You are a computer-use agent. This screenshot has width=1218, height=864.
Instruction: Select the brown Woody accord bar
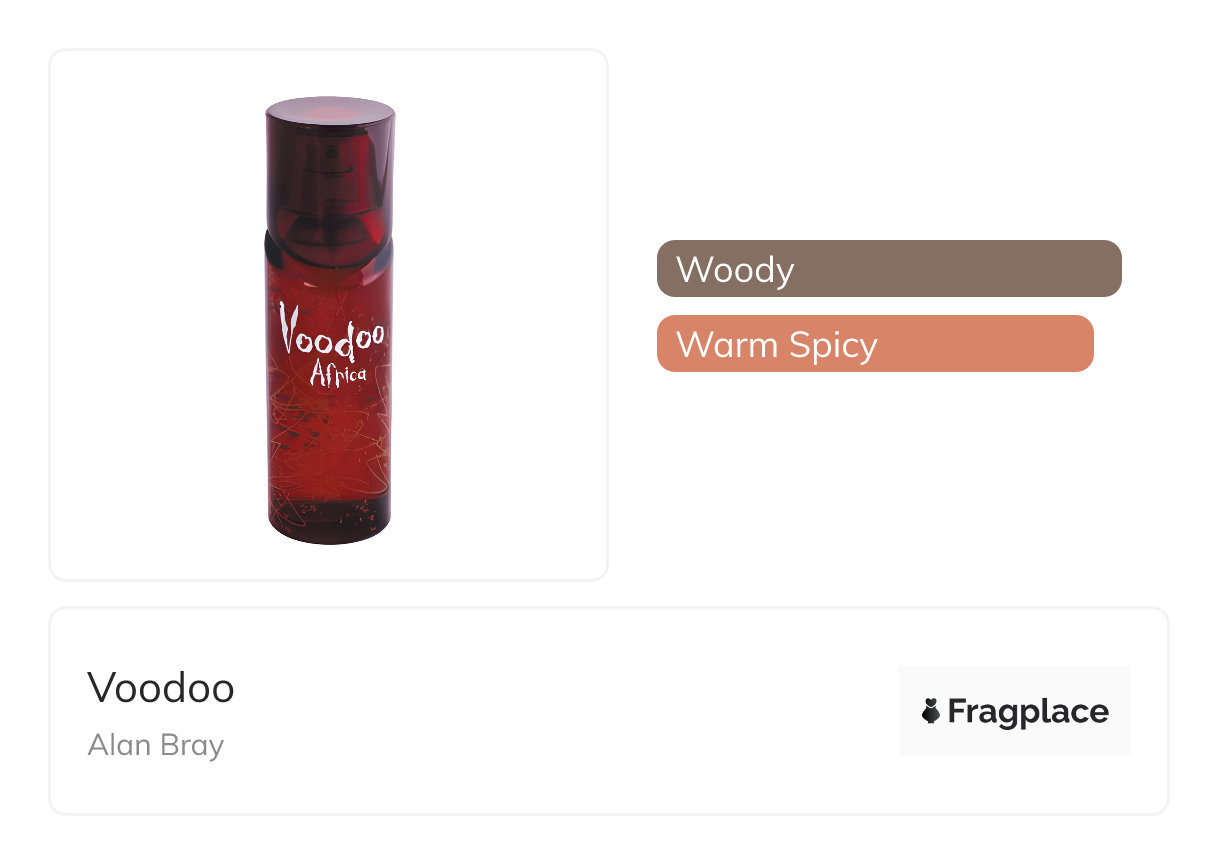tap(888, 268)
